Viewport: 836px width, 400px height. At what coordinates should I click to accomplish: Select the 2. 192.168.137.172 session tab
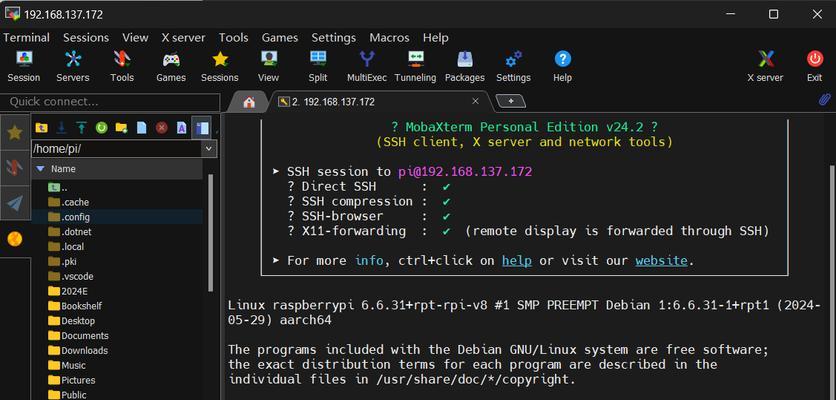[332, 102]
